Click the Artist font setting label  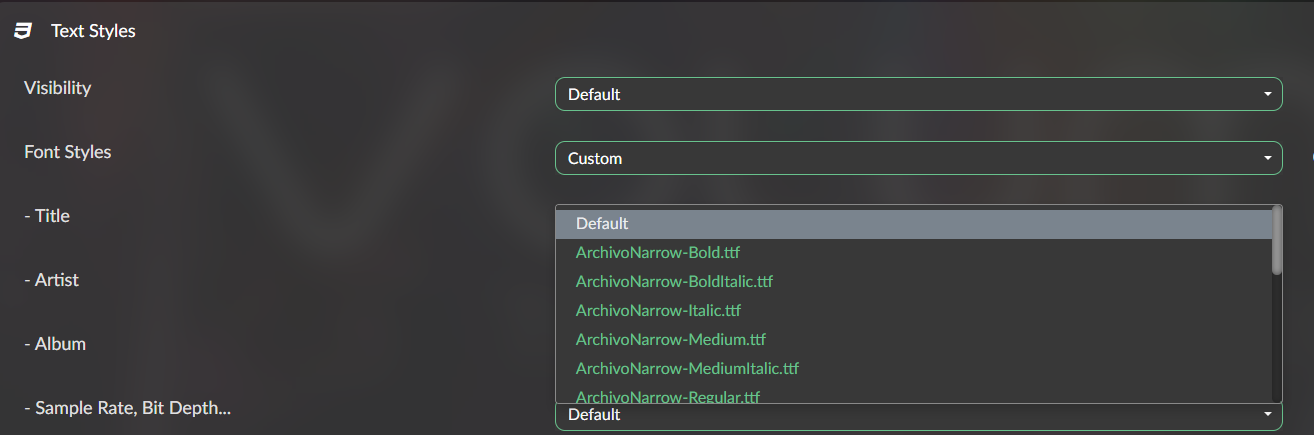(51, 280)
